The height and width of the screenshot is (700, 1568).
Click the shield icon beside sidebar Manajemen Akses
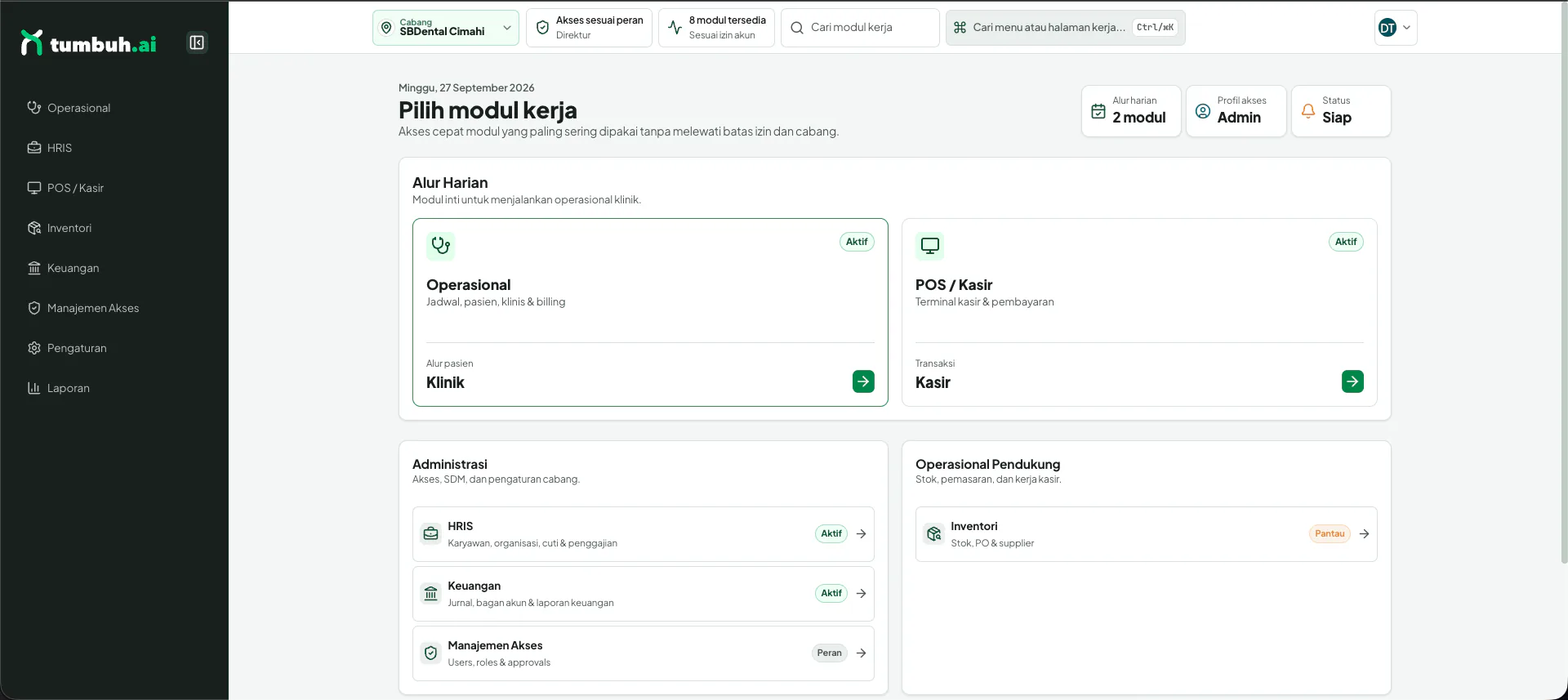(34, 308)
